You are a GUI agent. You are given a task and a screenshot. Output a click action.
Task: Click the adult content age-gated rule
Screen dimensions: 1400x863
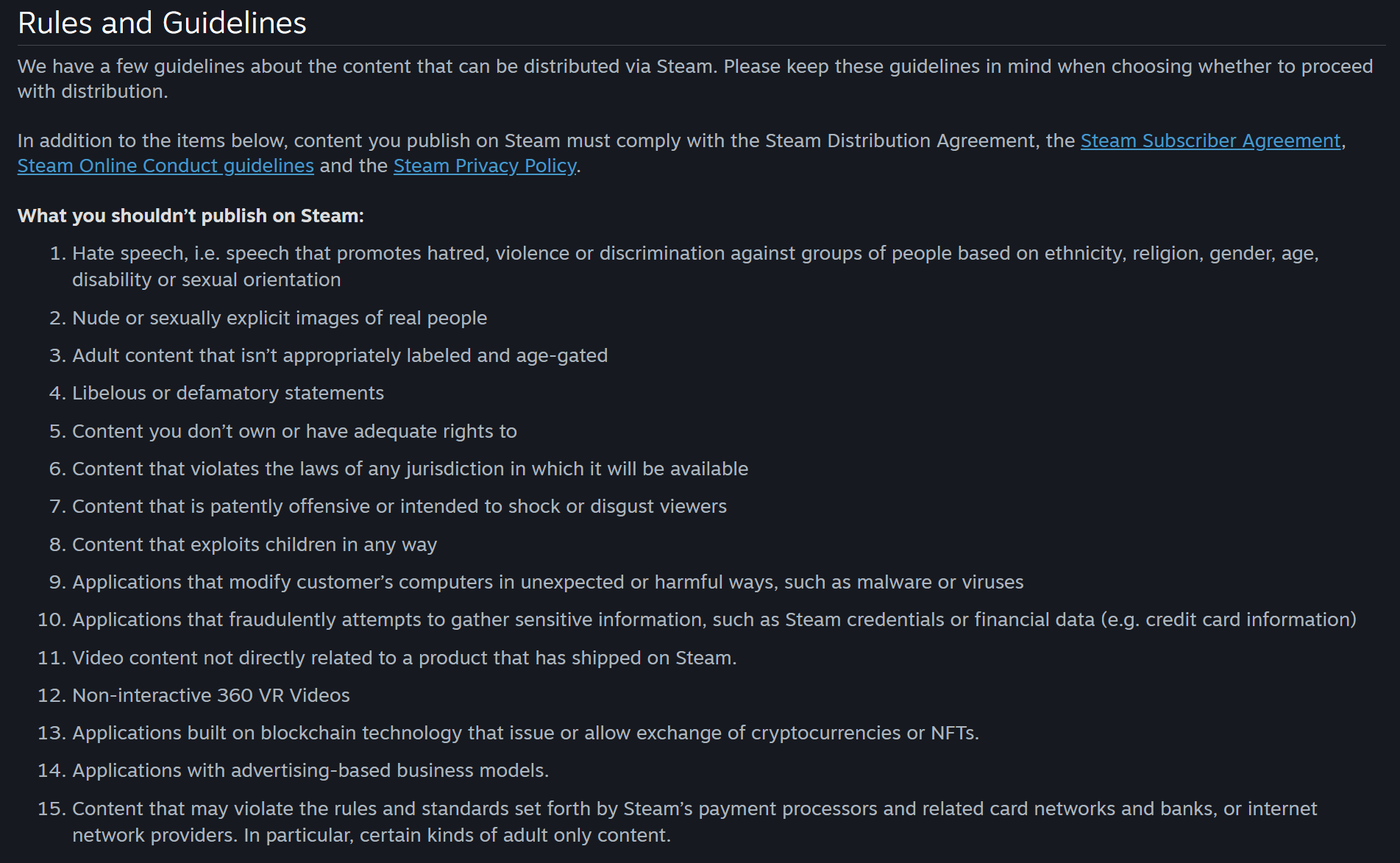click(340, 355)
